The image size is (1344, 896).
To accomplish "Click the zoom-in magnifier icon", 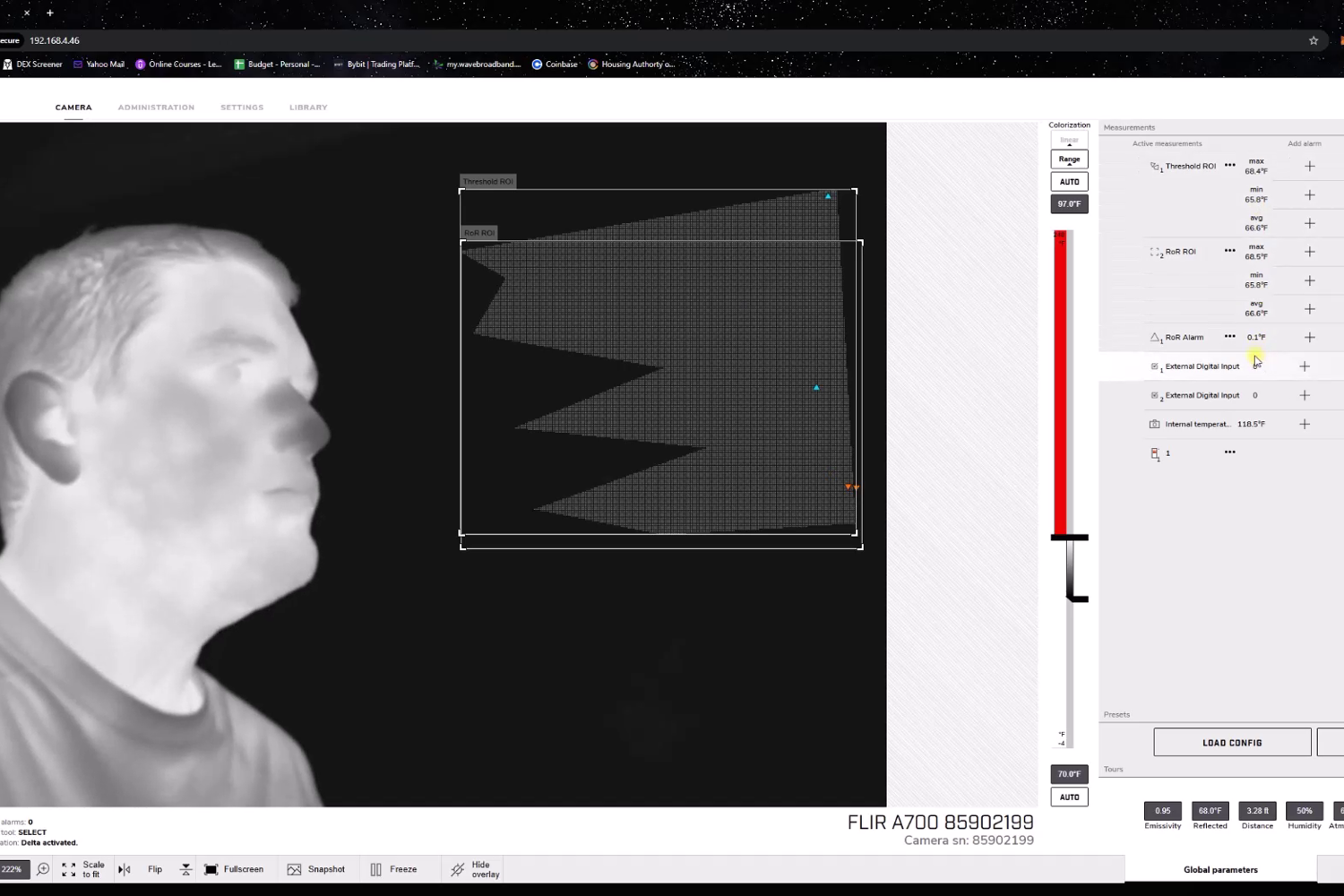I will click(43, 869).
